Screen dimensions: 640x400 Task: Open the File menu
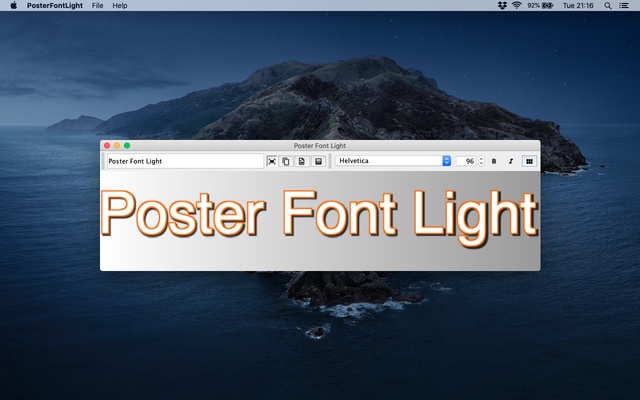point(97,5)
